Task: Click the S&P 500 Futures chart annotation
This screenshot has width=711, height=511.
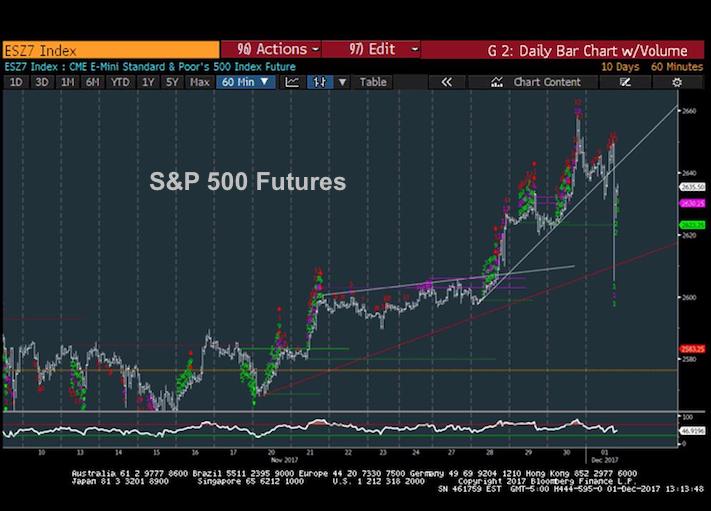Action: pos(248,181)
